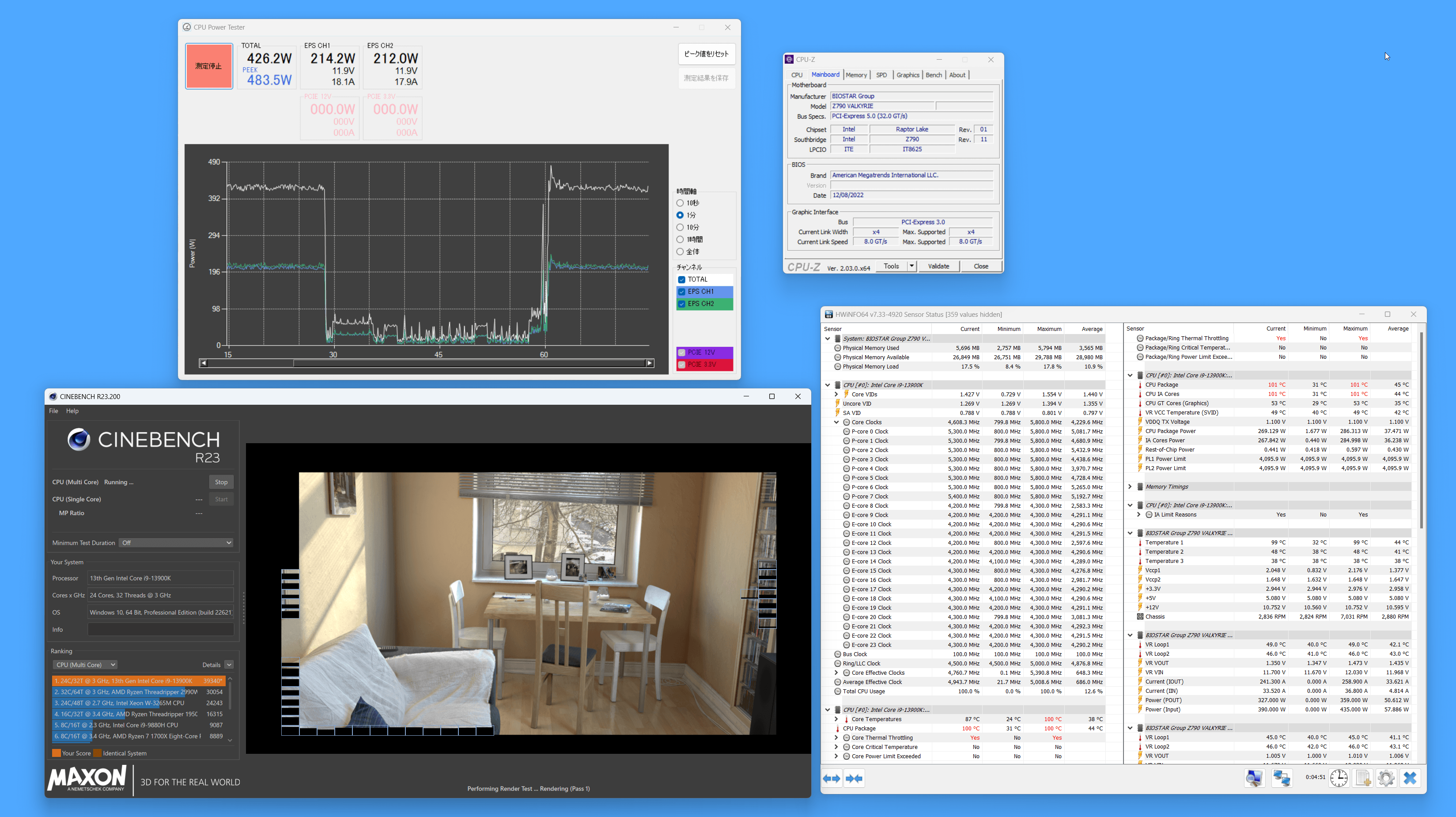Click graph scrollbar left arrow
This screenshot has height=817, width=1456.
pyautogui.click(x=204, y=363)
